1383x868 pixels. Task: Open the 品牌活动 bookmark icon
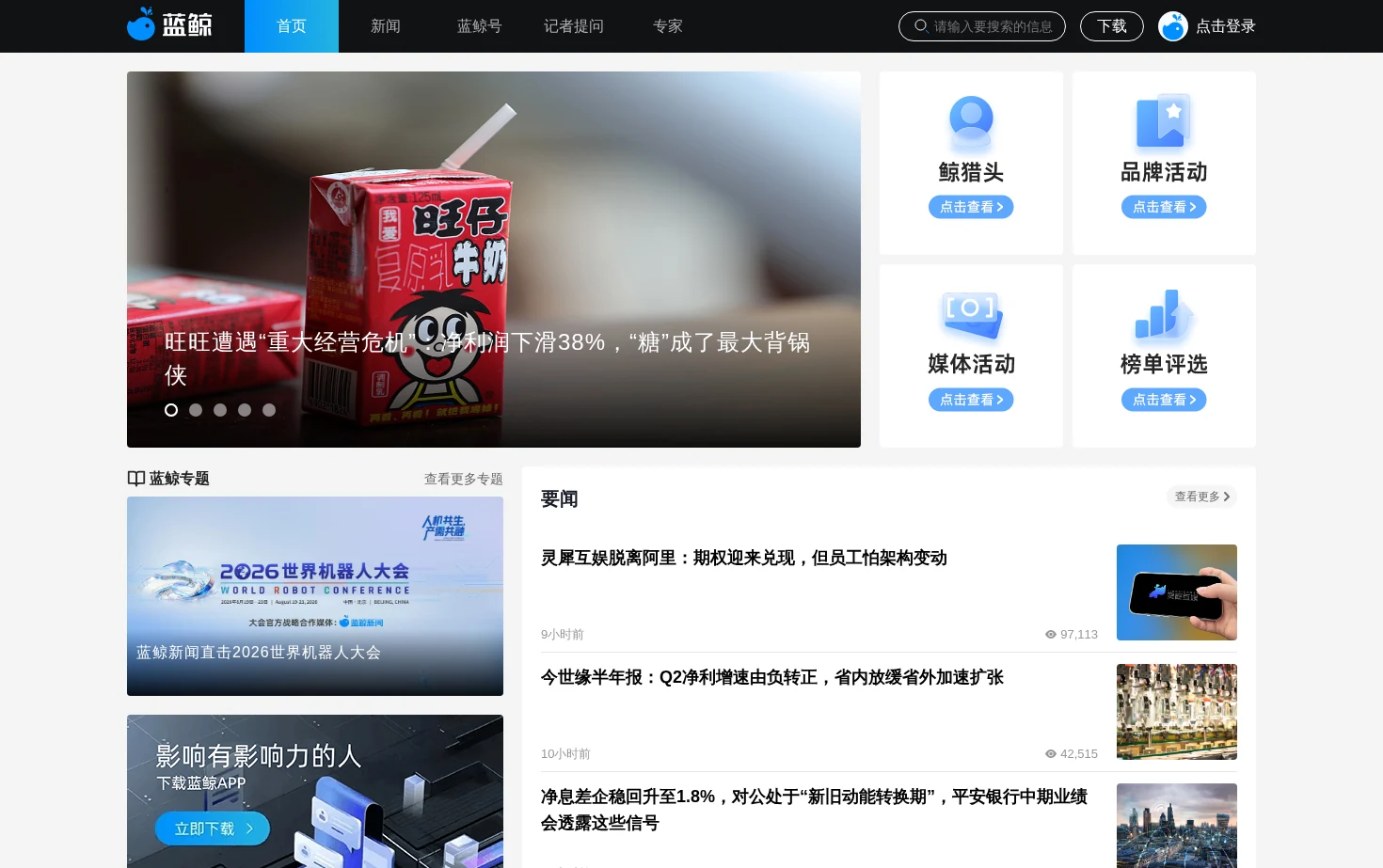(1164, 121)
